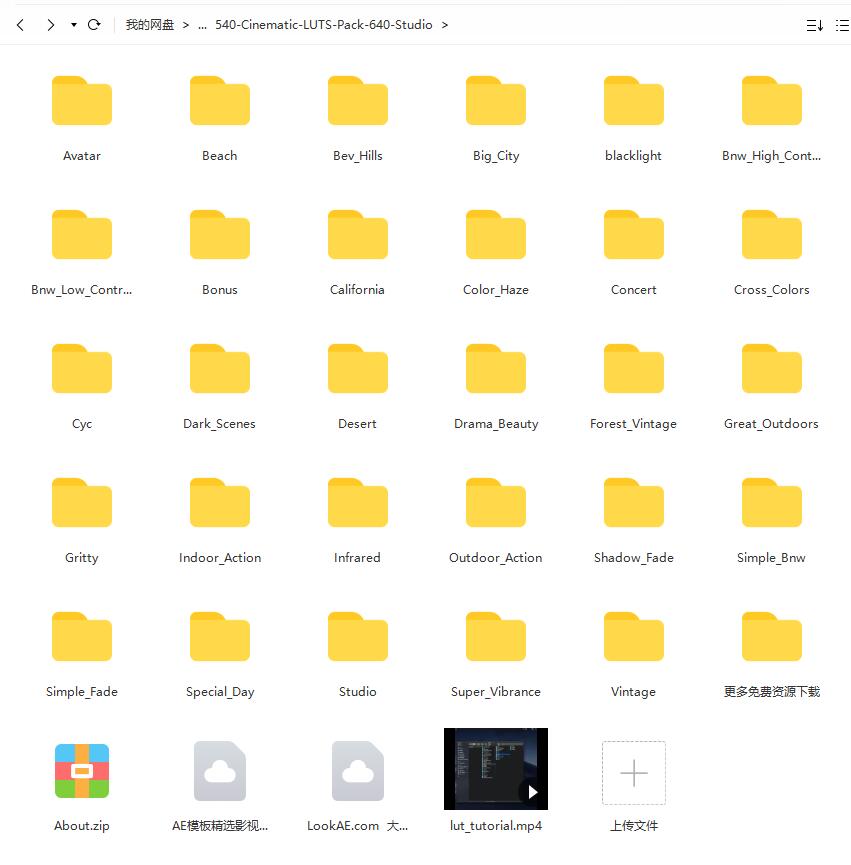Open the navigation history dropdown arrow

74,25
